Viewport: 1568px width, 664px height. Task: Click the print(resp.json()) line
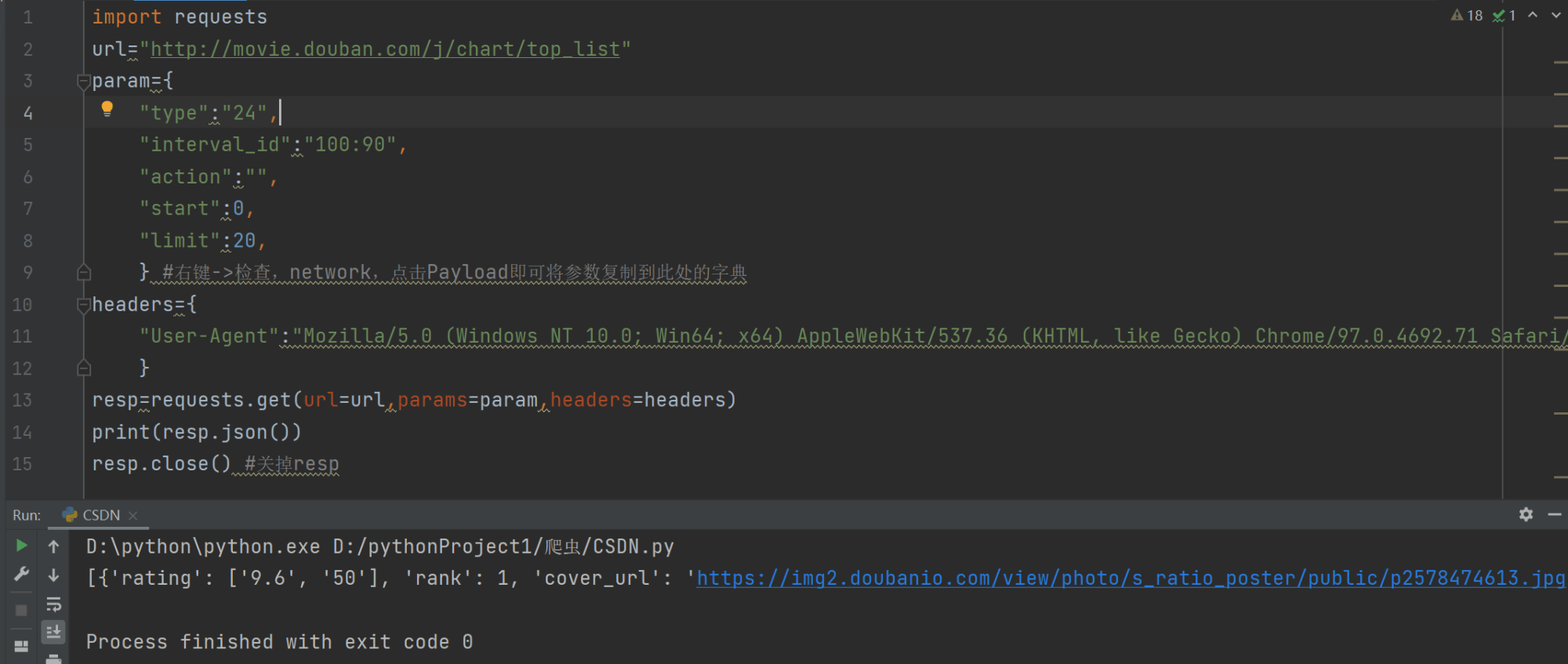pyautogui.click(x=197, y=432)
